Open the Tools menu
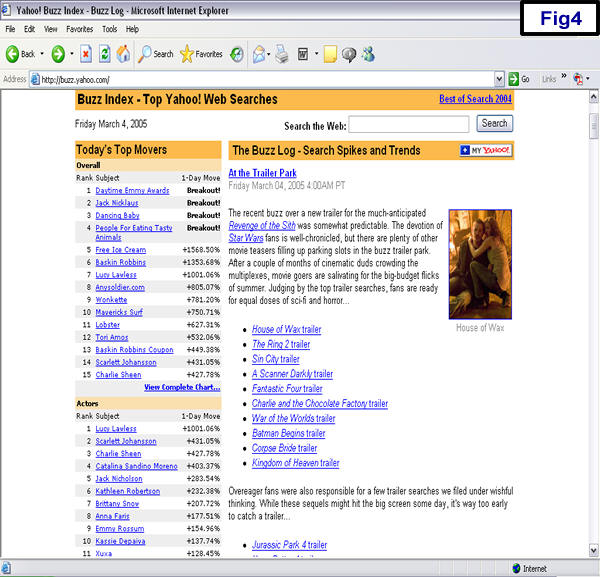Viewport: 600px width, 577px height. click(109, 29)
